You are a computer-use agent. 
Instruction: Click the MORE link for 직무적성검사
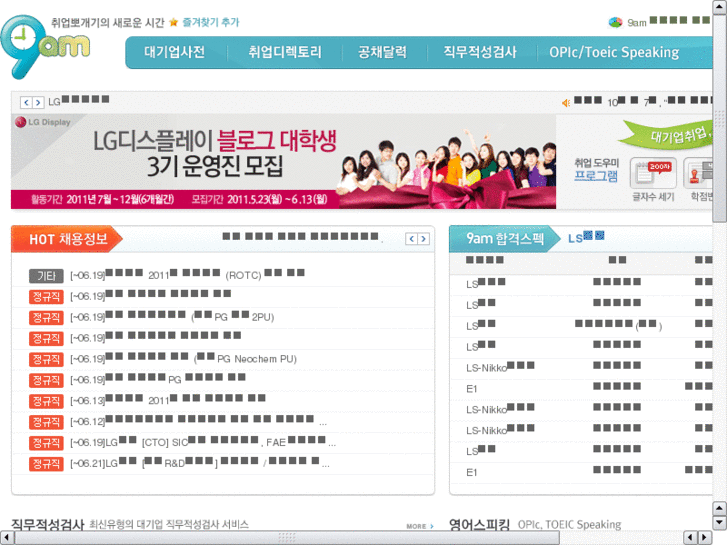[x=420, y=526]
